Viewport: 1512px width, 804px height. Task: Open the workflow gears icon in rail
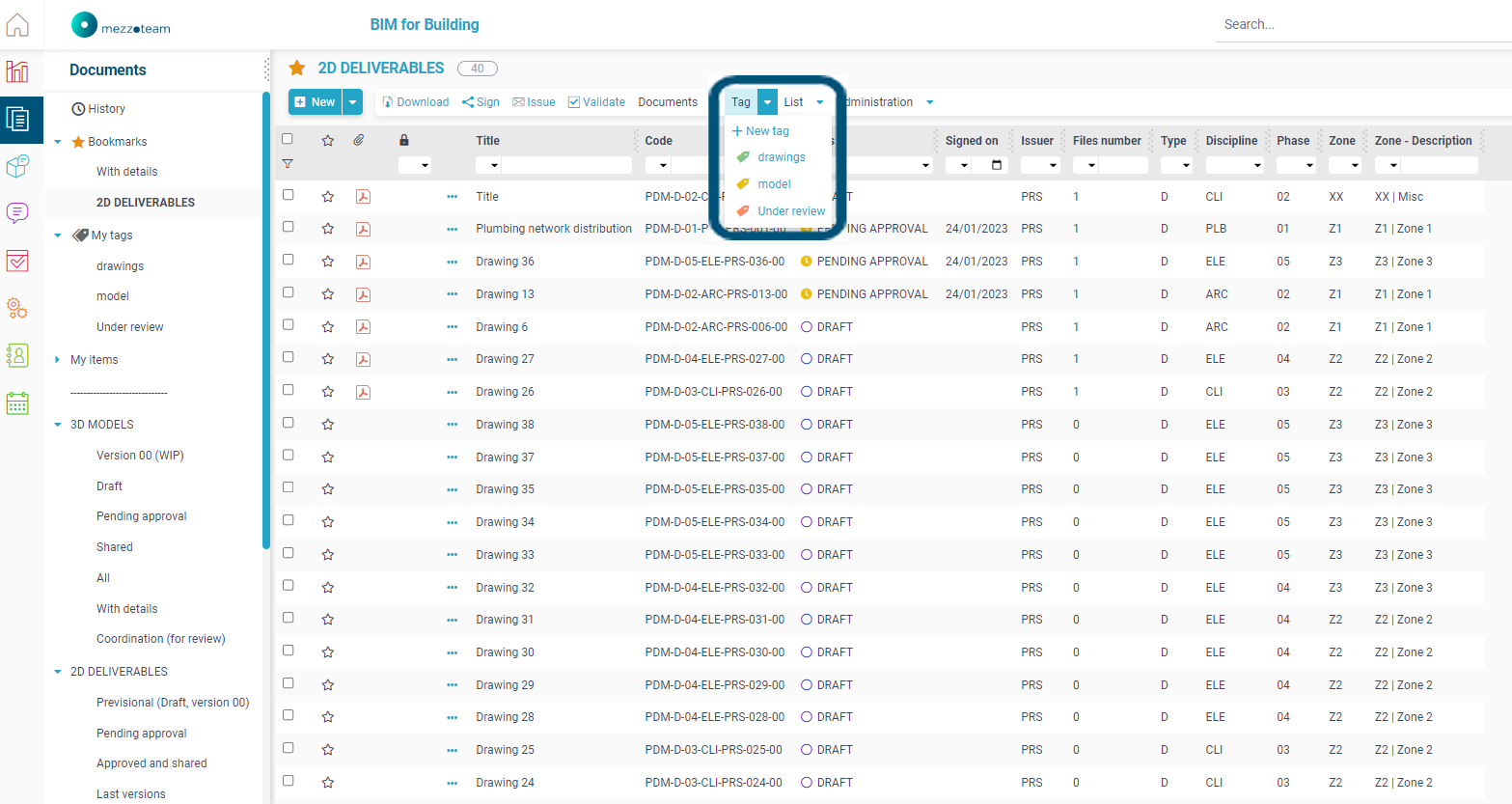tap(17, 308)
